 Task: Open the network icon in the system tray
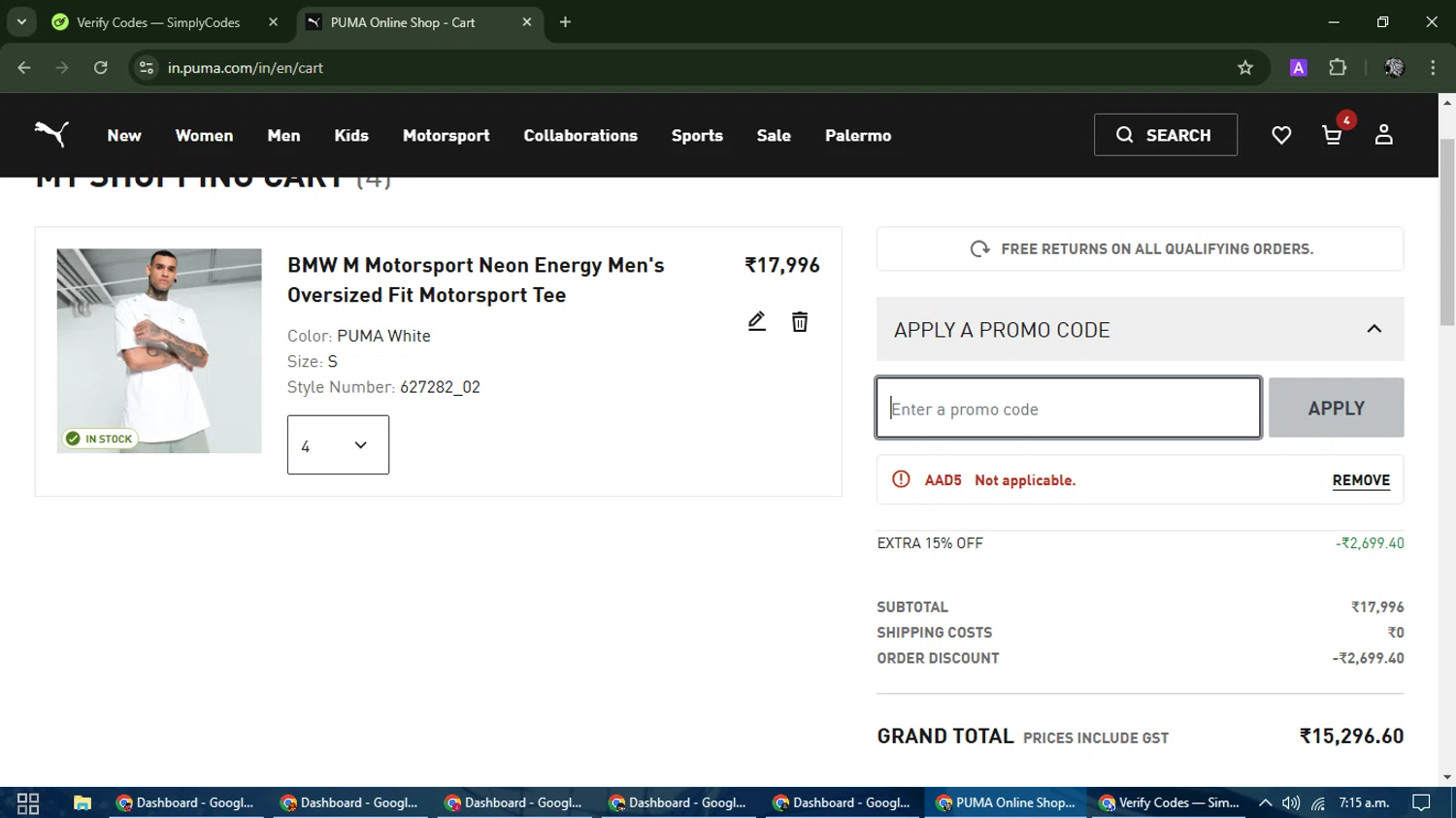click(1318, 802)
